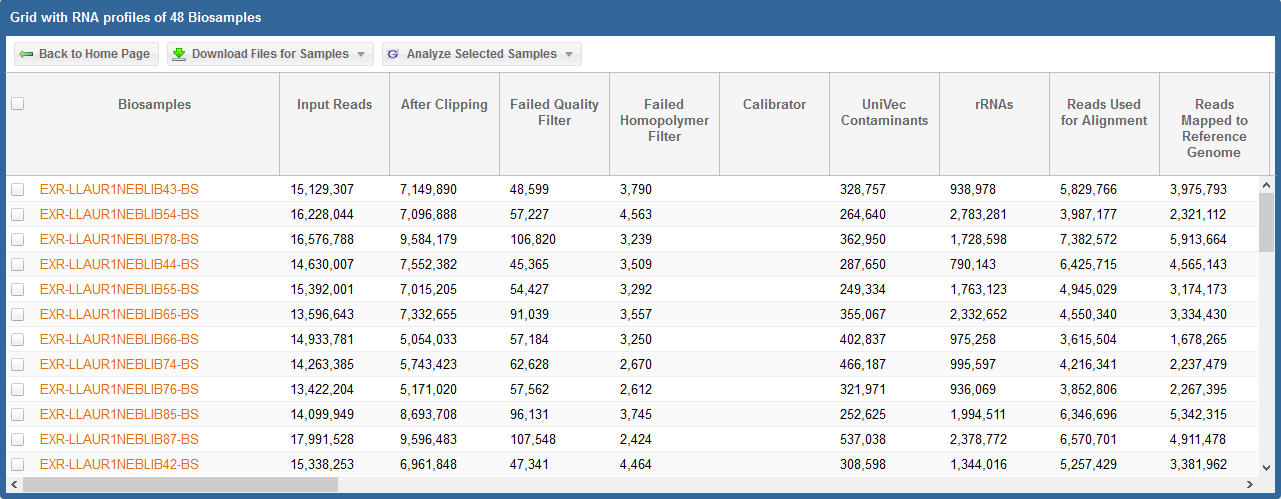
Task: Open the EXR-LLAUR1NEBLIB66-BS biosample link
Action: 119,339
